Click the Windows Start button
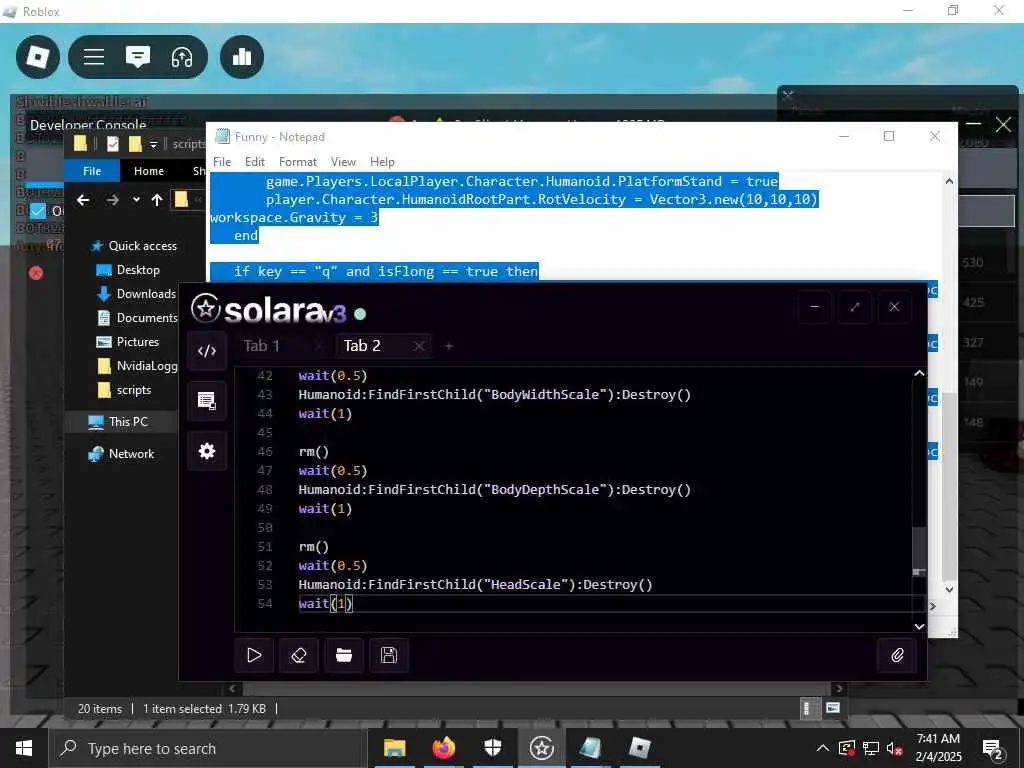 coord(24,748)
